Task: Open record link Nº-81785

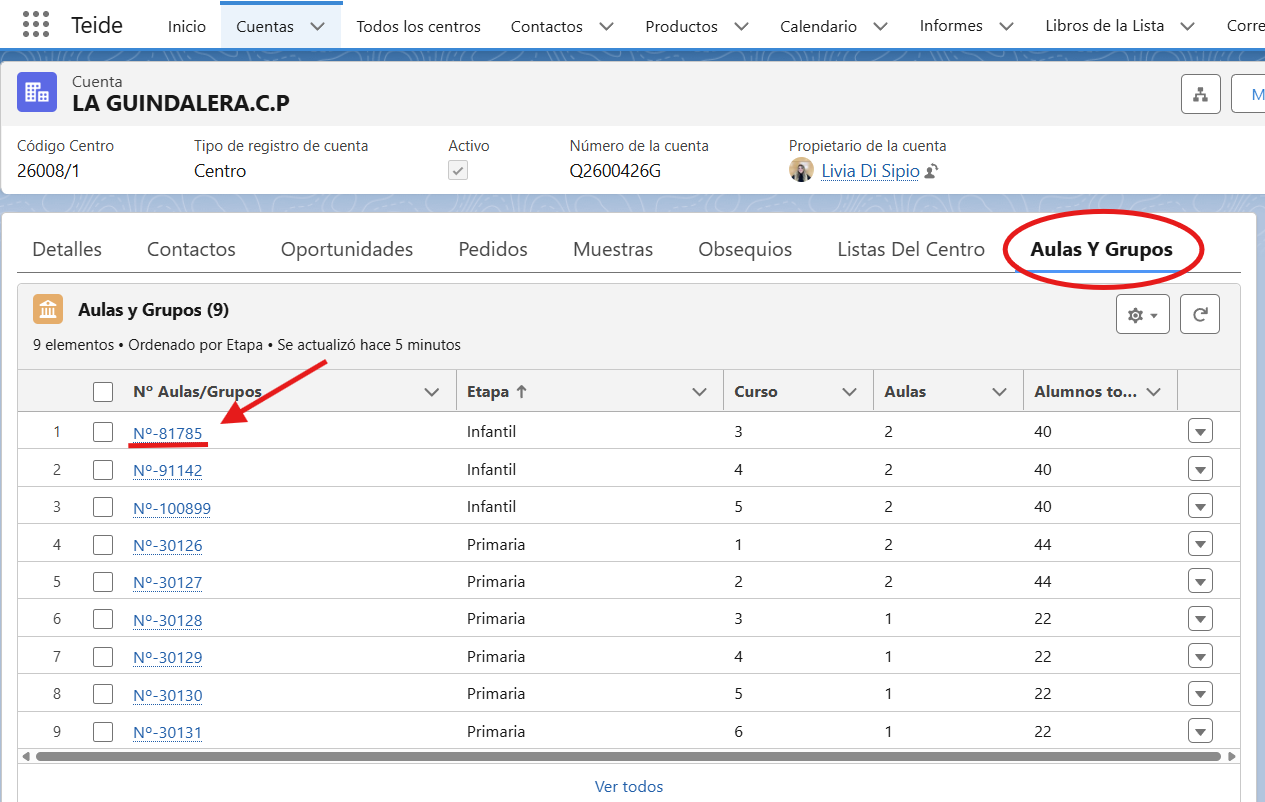Action: pos(168,433)
